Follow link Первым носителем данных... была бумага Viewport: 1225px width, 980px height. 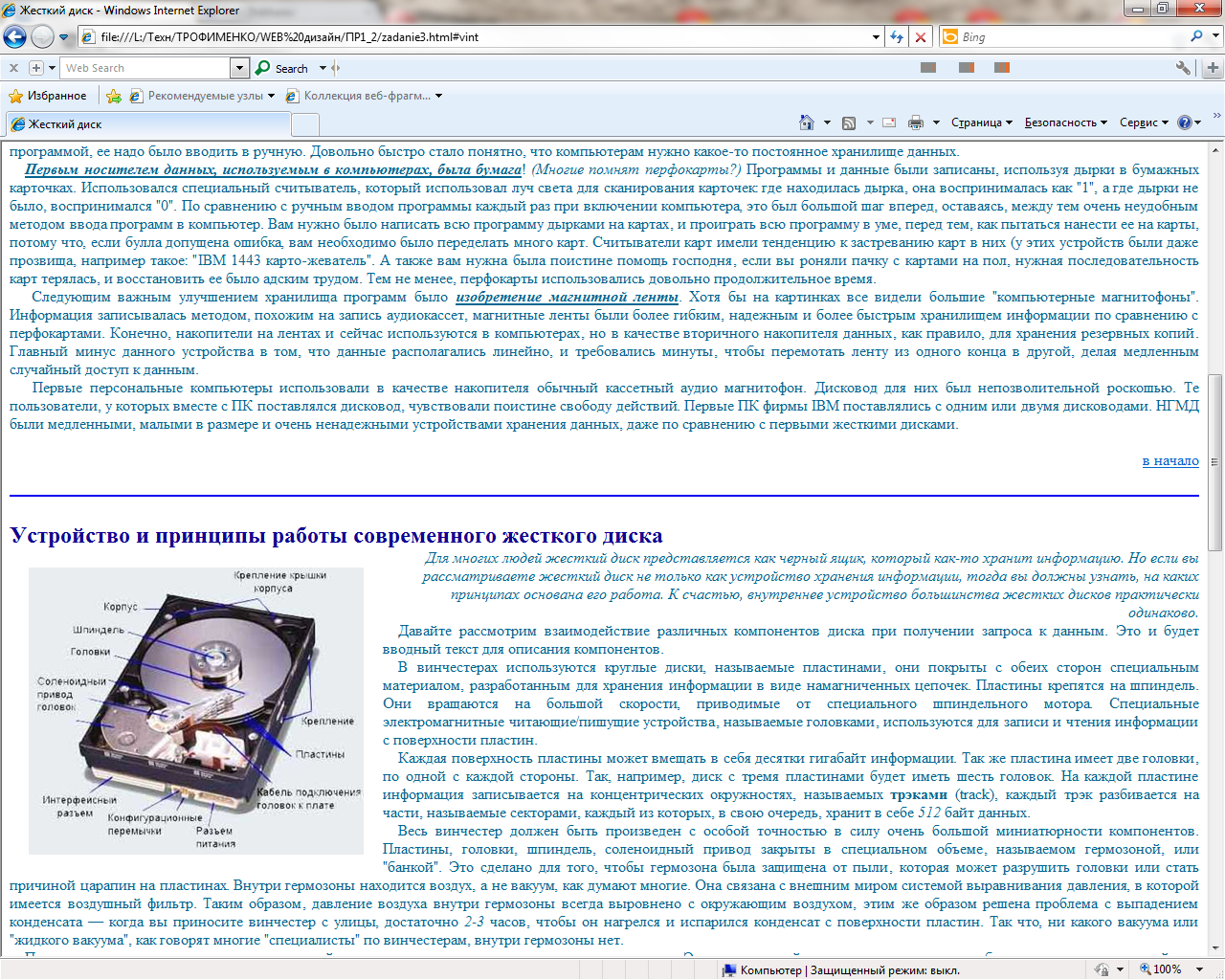(x=274, y=169)
